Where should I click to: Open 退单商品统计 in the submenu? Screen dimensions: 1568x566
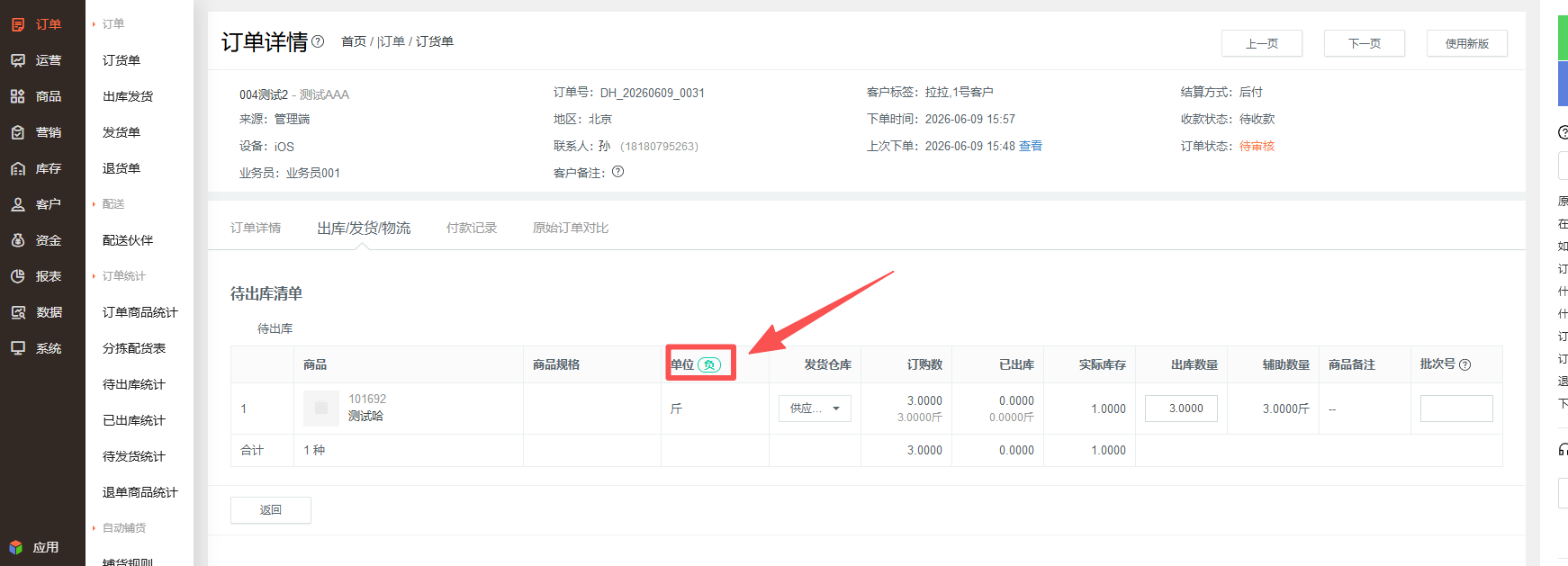coord(140,492)
